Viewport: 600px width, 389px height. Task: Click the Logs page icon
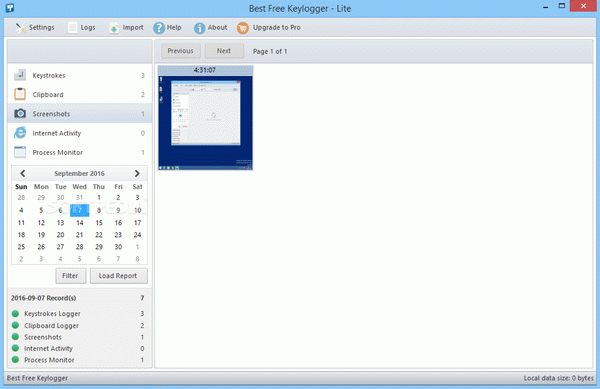click(x=72, y=28)
